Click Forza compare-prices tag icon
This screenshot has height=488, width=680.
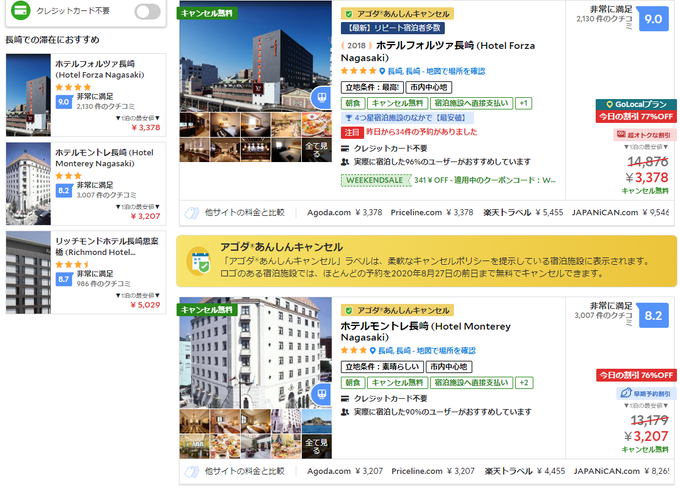click(x=192, y=213)
